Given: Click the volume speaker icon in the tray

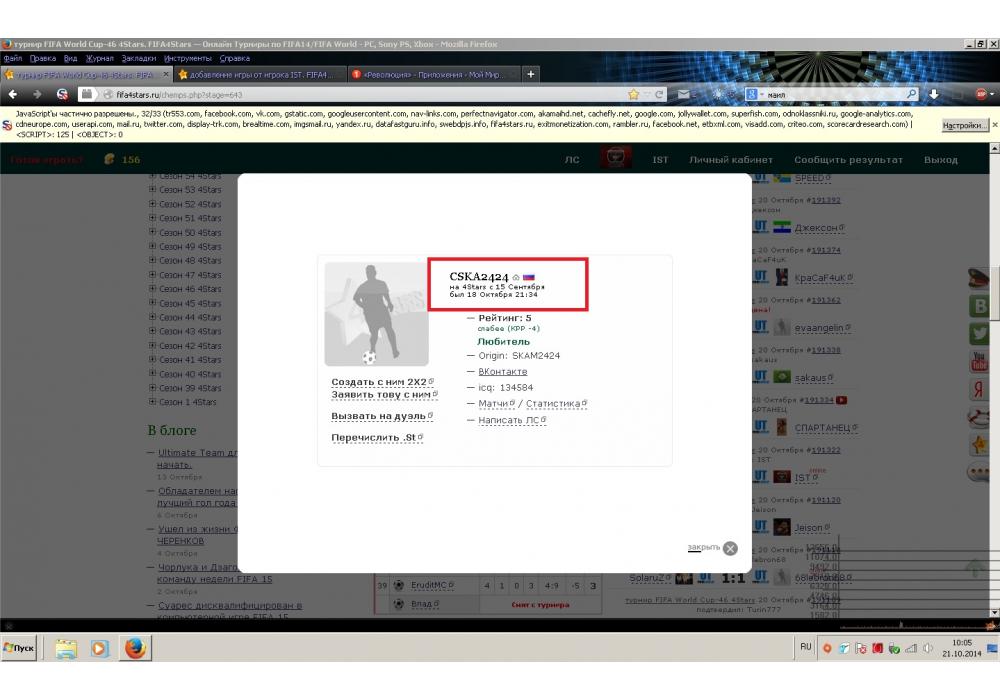Looking at the screenshot, I should [927, 648].
